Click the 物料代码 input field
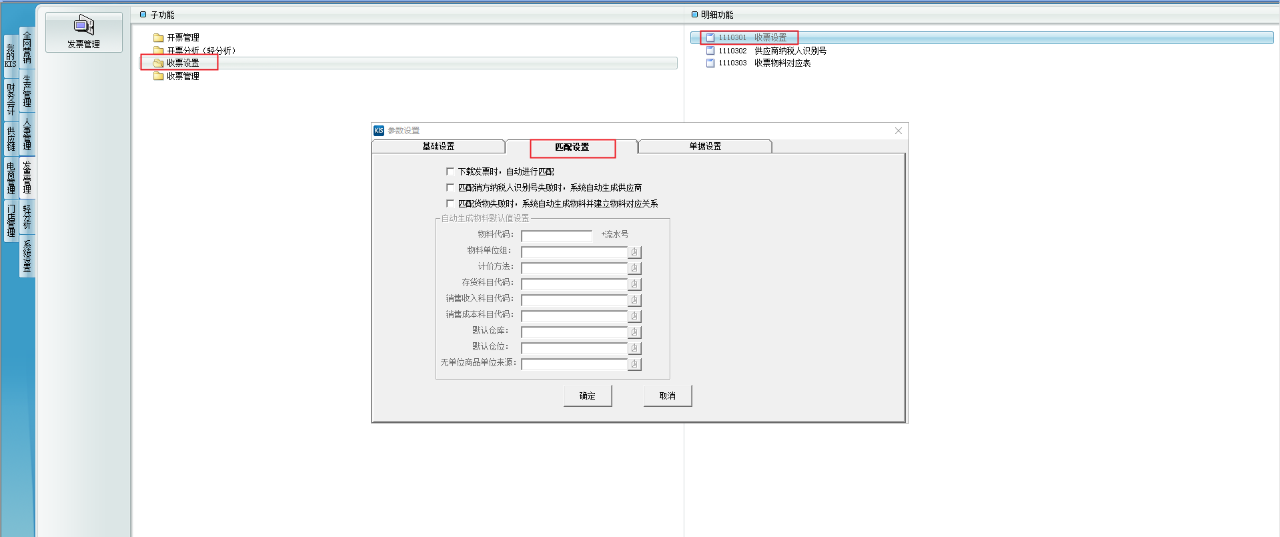The image size is (1280, 537). pos(556,236)
